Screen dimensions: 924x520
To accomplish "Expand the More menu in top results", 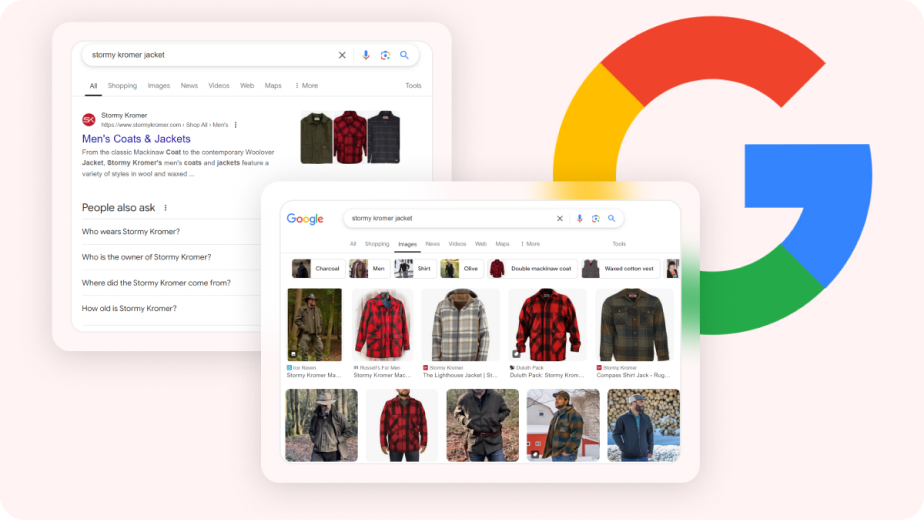I will (306, 86).
